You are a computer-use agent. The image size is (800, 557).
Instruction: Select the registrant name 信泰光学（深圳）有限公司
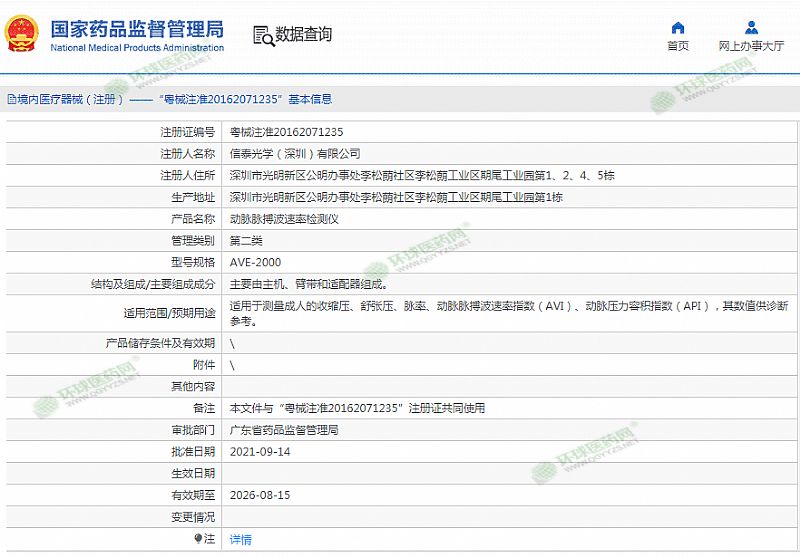294,154
